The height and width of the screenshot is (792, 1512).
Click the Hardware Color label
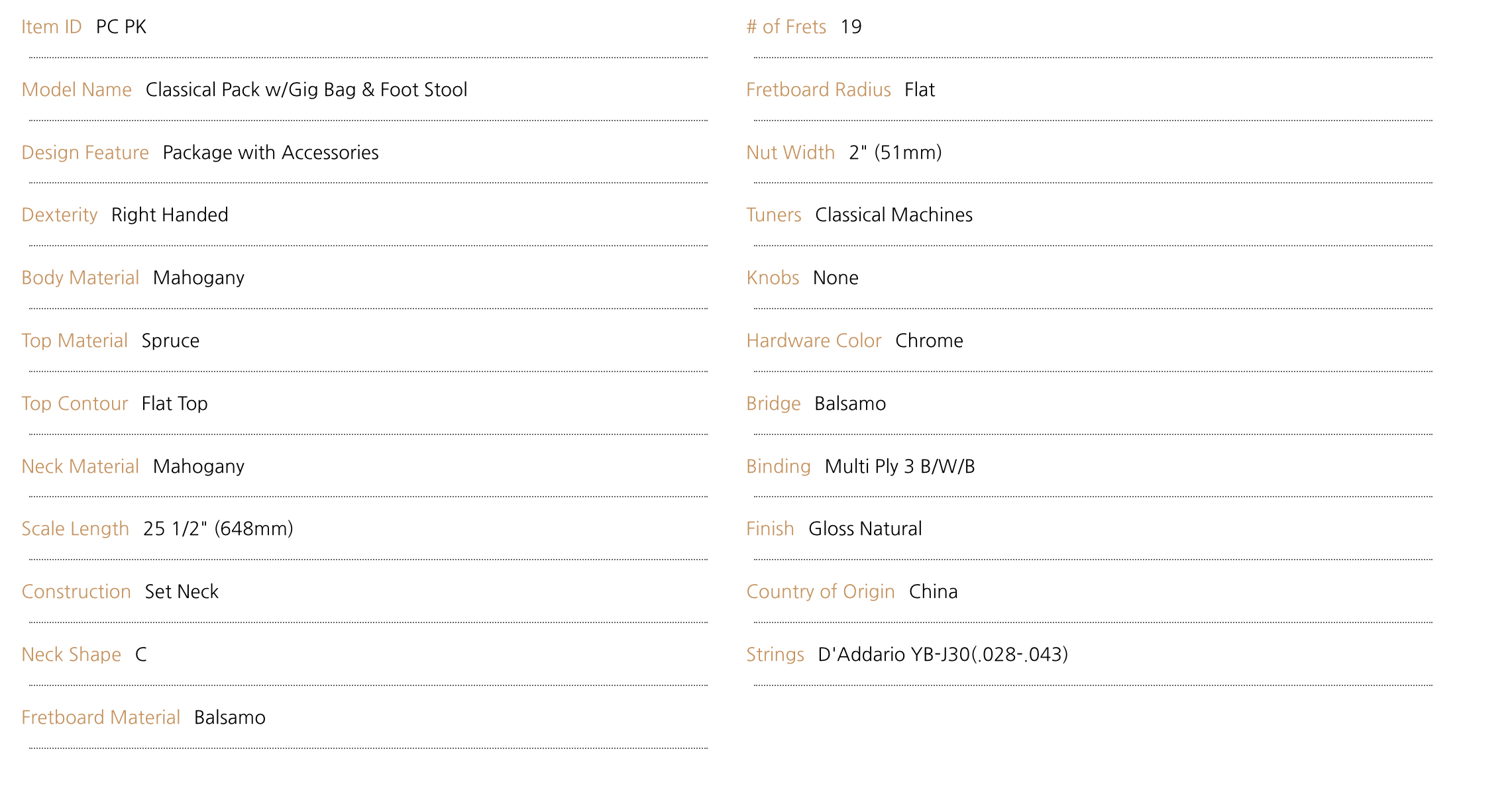click(814, 340)
